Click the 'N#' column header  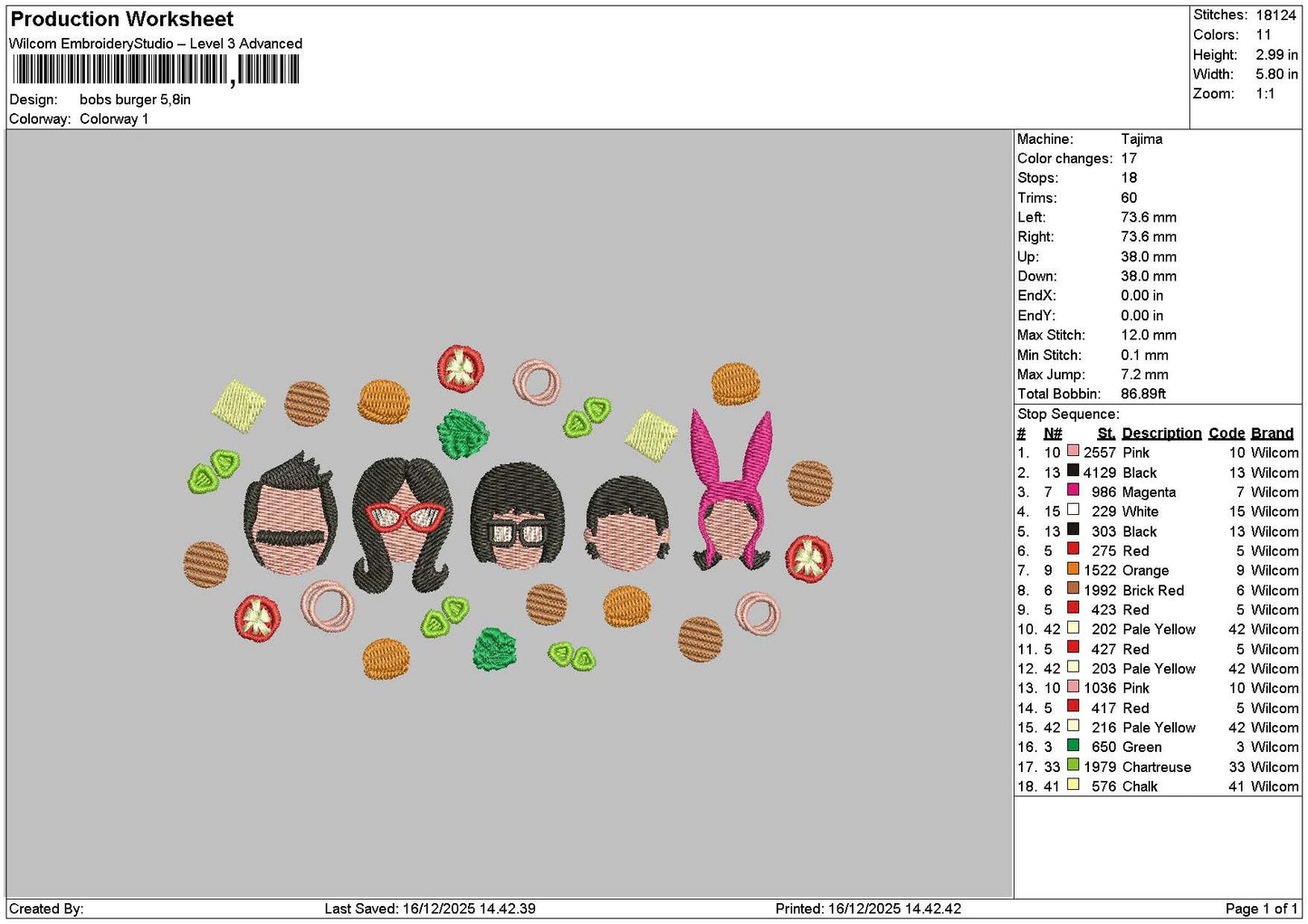pyautogui.click(x=1053, y=433)
